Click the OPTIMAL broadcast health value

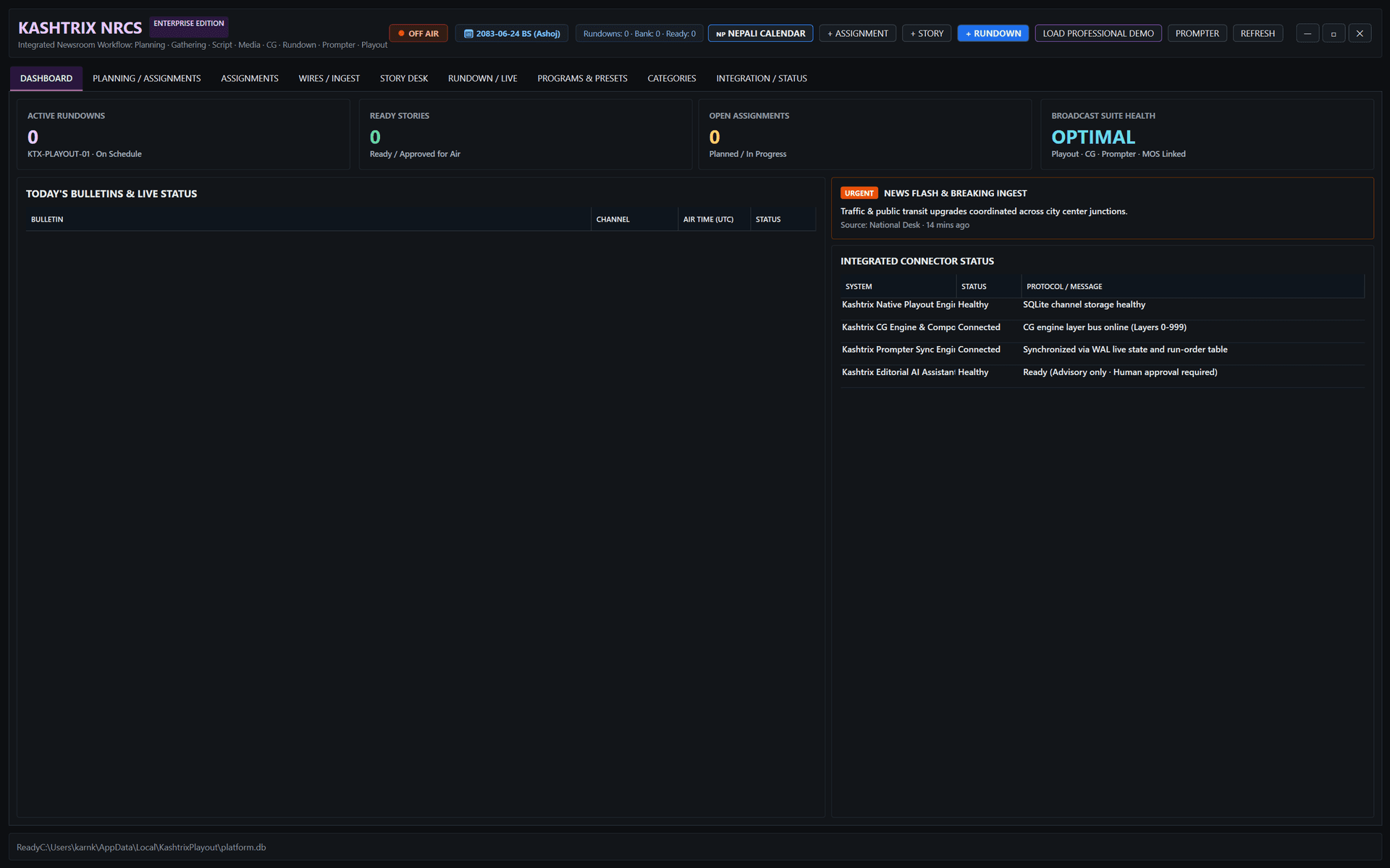point(1092,137)
